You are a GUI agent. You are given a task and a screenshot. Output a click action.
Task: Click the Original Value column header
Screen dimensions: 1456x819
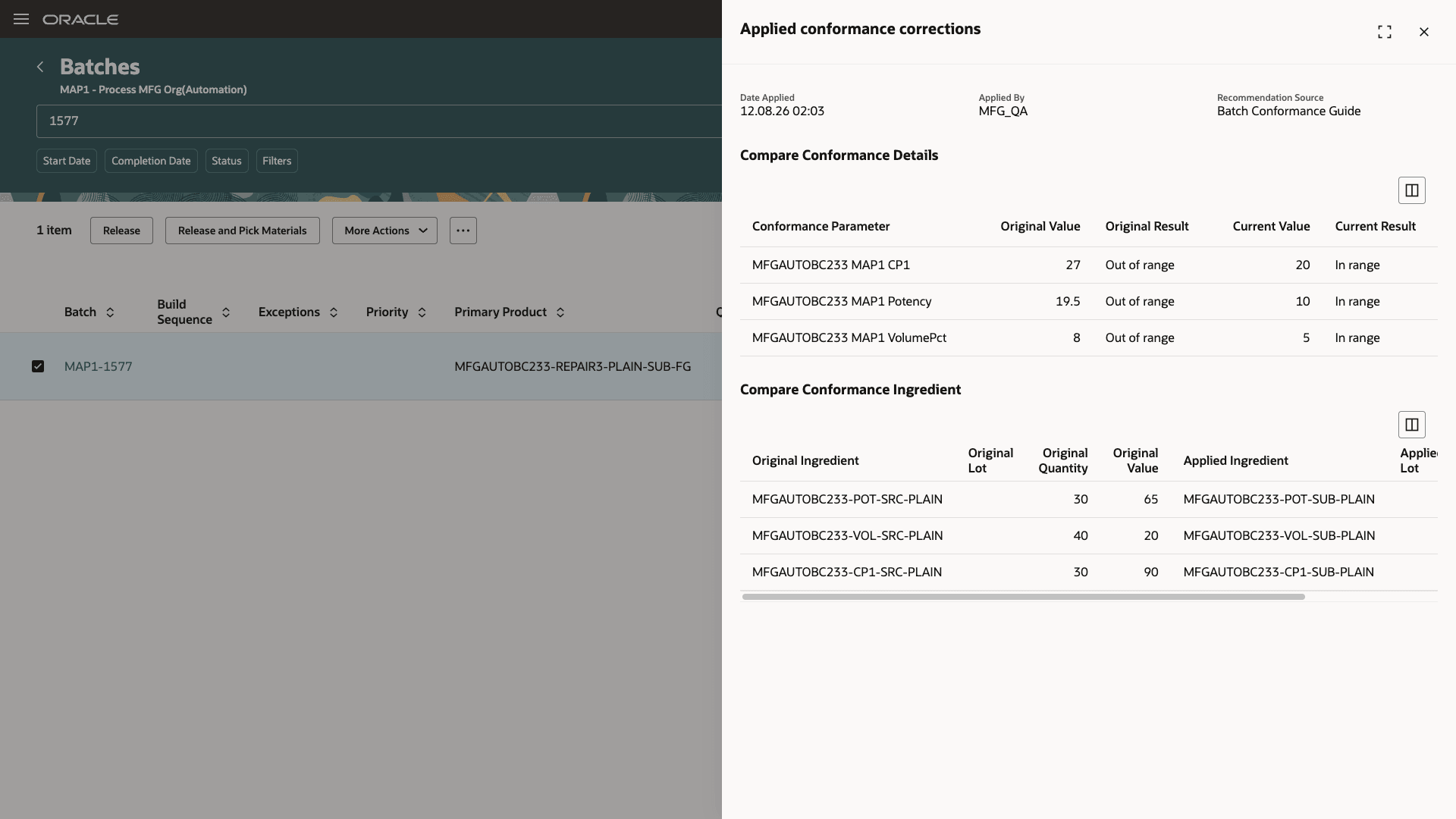coord(1040,226)
